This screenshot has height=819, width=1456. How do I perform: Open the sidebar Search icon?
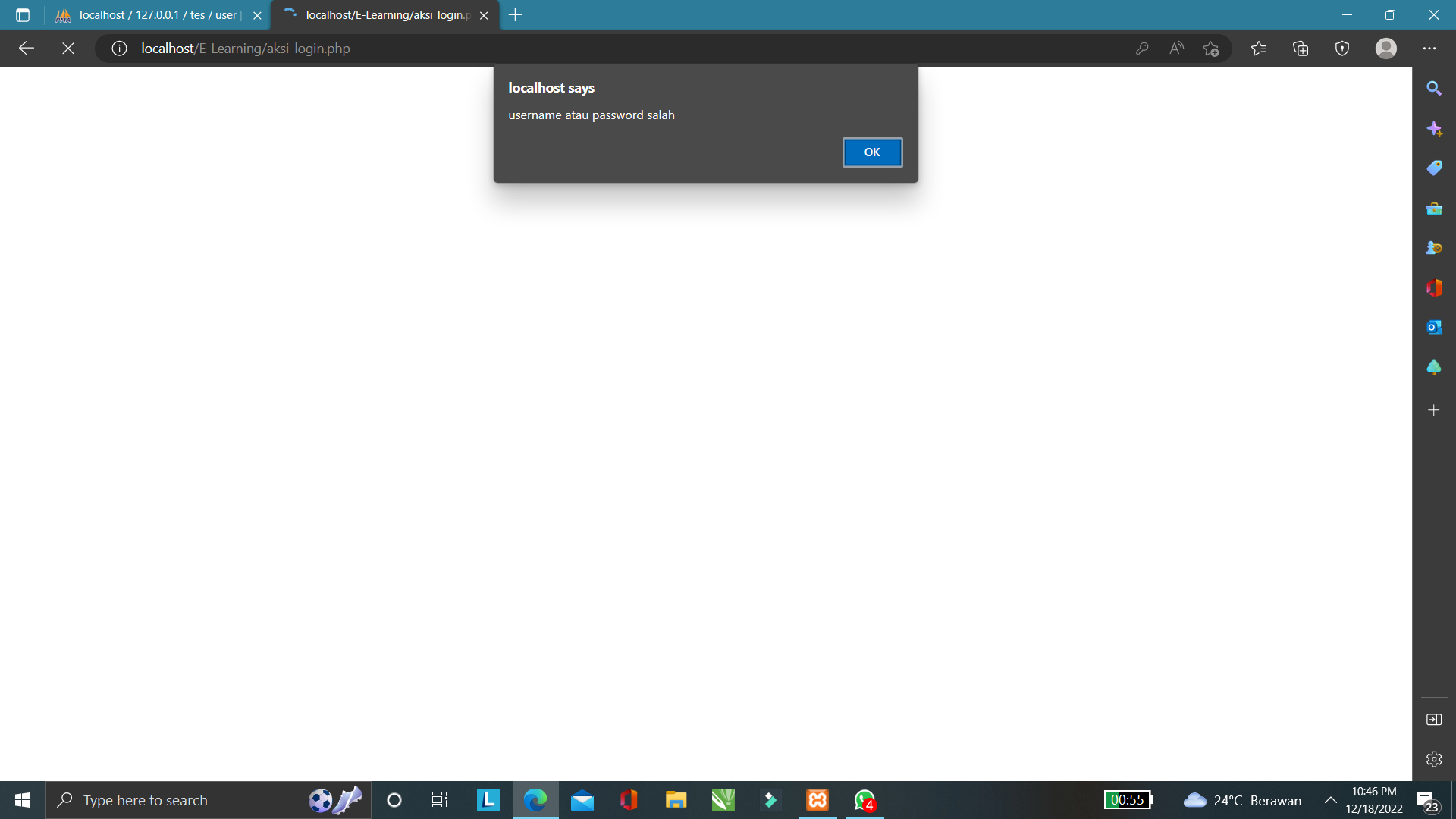click(1433, 89)
